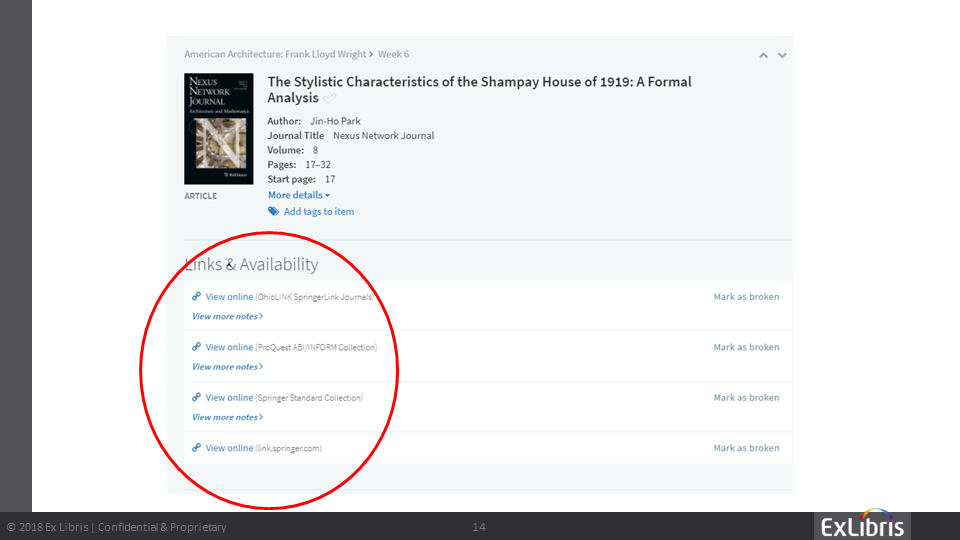Click the Nexus Network Journal cover thumbnail
This screenshot has height=540, width=960.
(x=215, y=128)
